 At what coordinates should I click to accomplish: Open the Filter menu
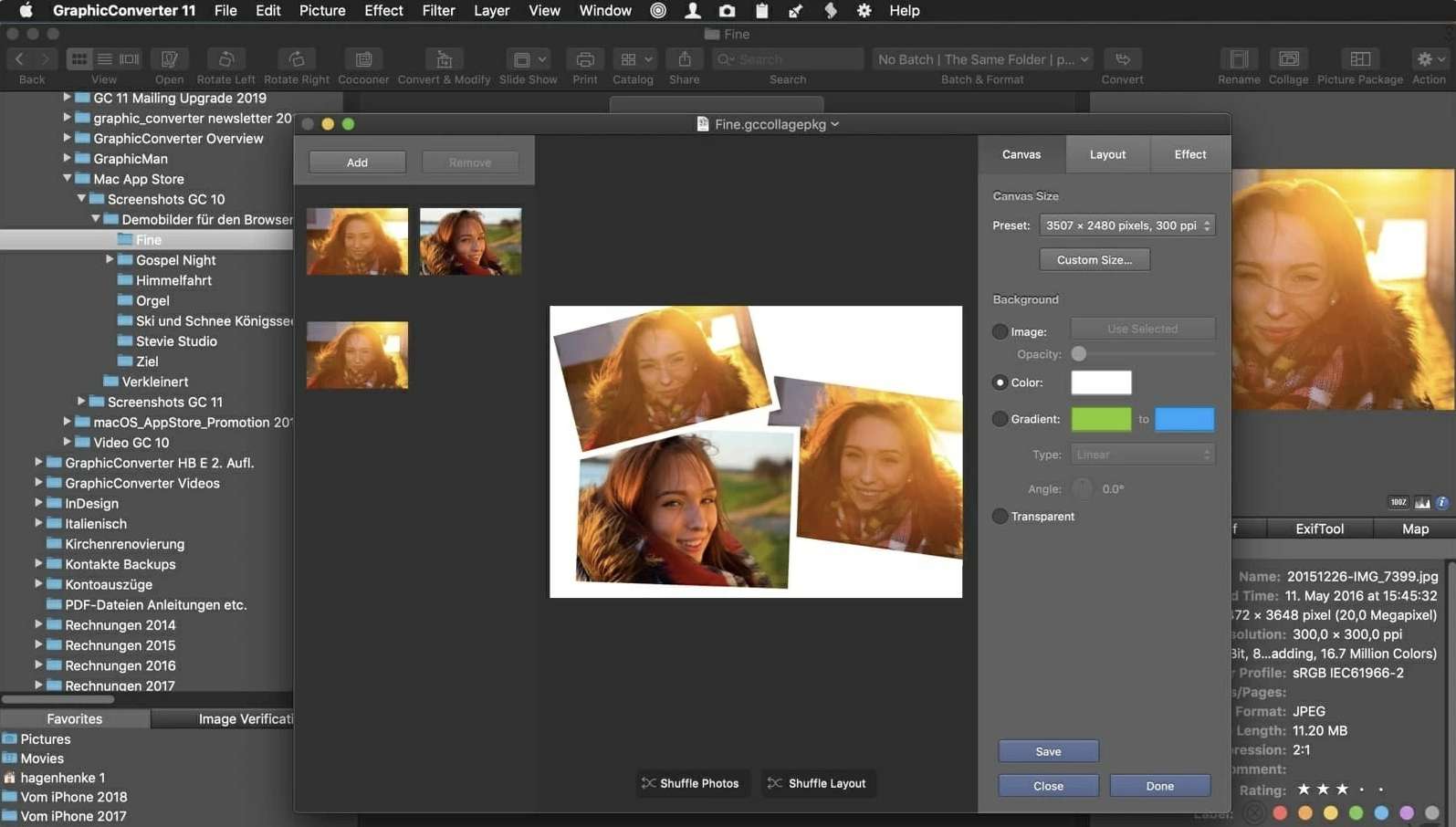(x=438, y=11)
